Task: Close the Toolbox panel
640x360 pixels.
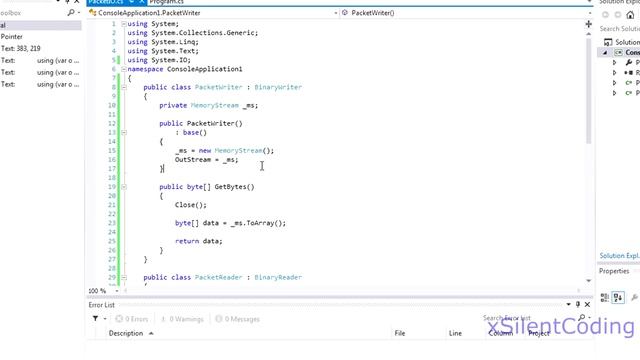Action: tap(76, 2)
